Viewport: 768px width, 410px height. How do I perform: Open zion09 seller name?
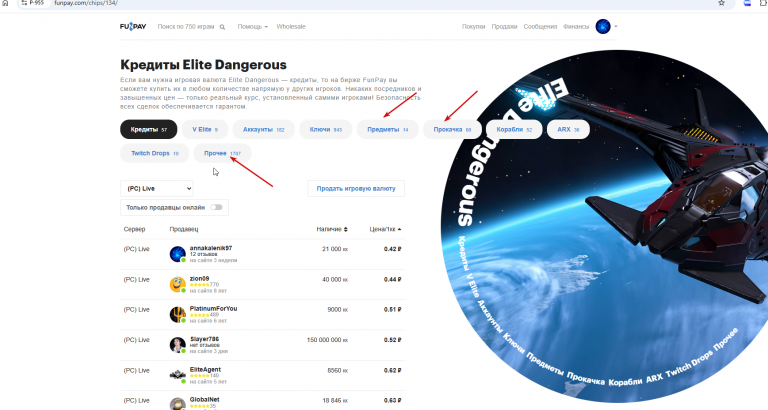(x=199, y=279)
